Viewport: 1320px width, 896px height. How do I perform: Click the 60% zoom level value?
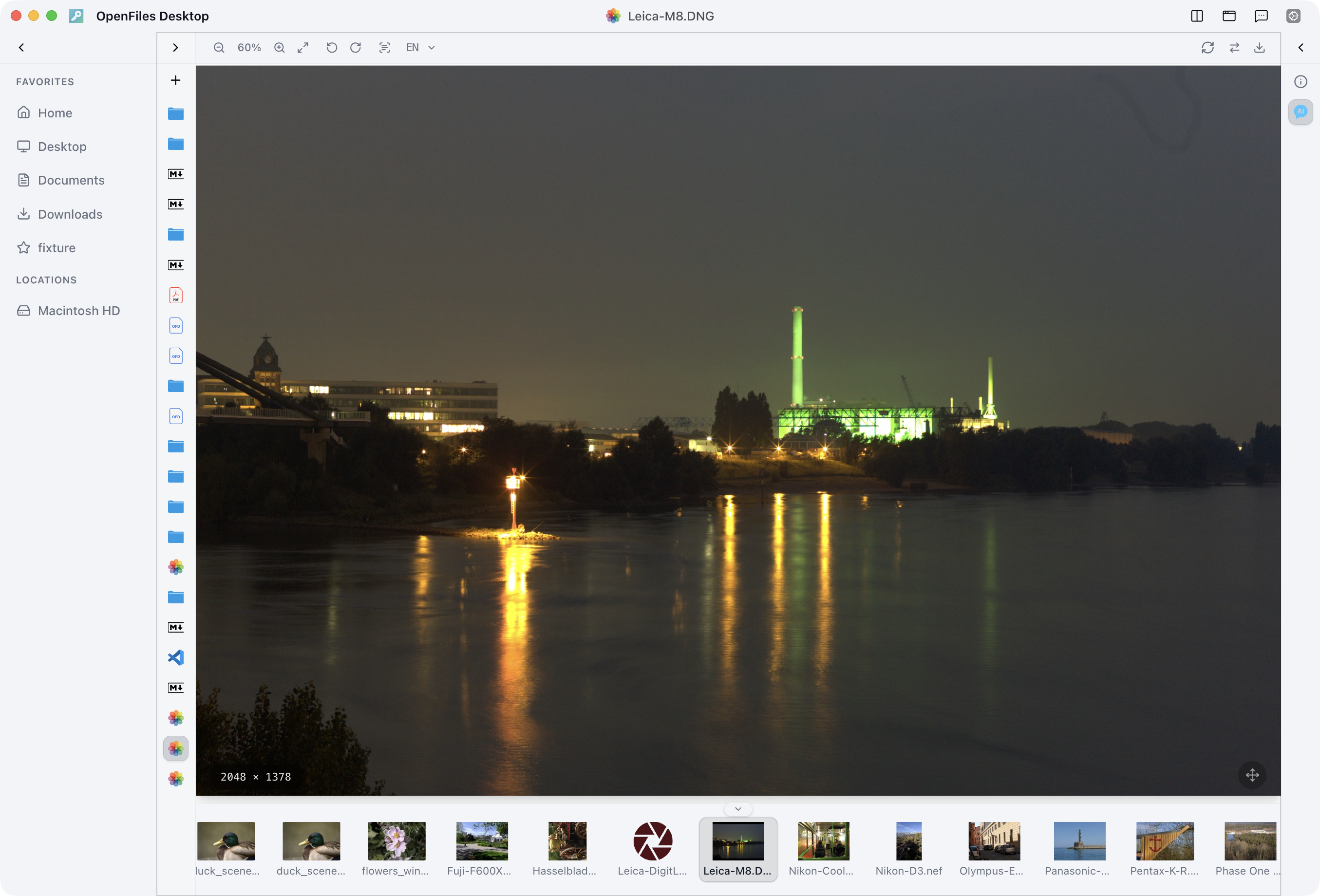249,48
